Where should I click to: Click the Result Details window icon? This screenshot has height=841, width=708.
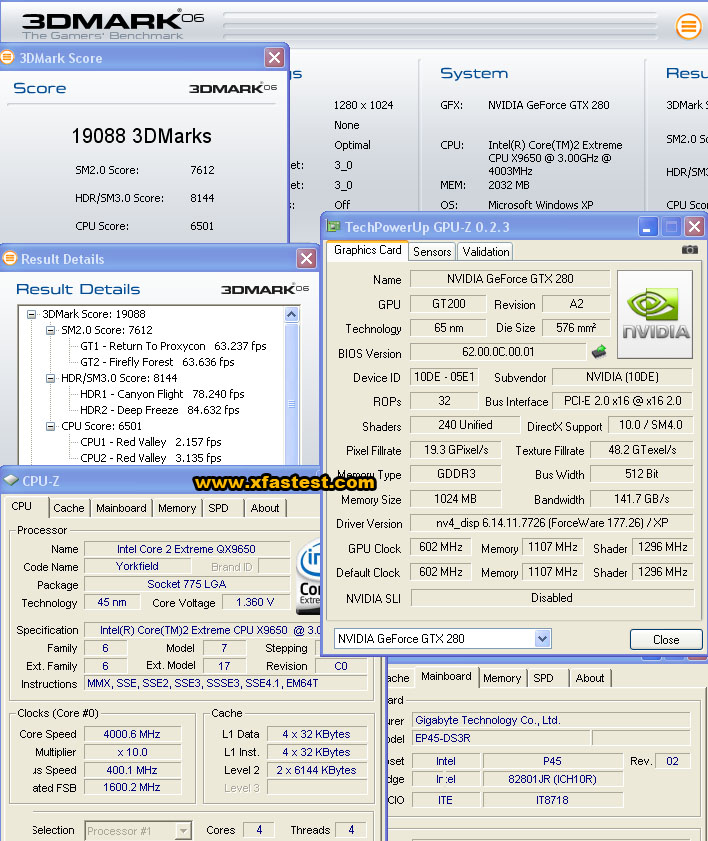point(8,258)
